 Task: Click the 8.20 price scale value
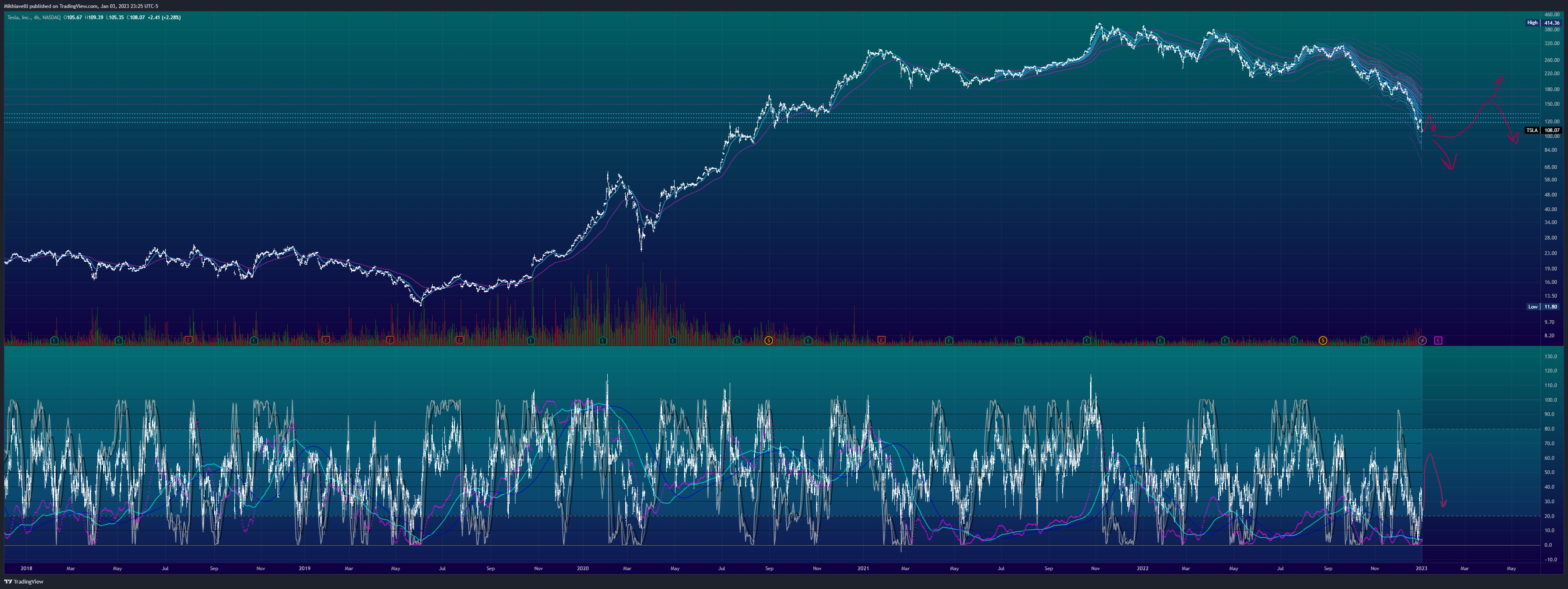(1549, 336)
